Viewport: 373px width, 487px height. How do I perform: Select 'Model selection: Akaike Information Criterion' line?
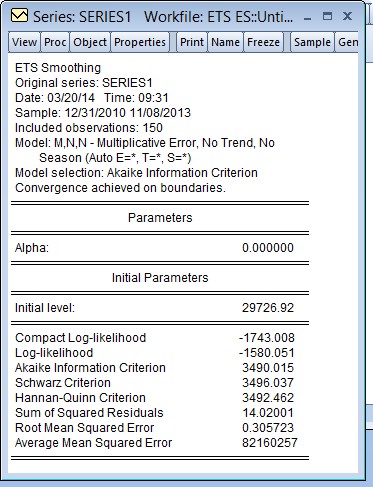coord(136,173)
